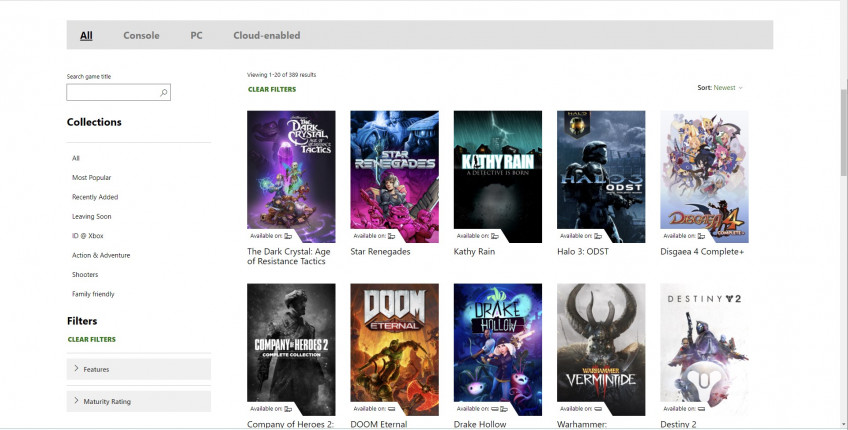Screen dimensions: 848x430
Task: Expand the Features filter
Action: coord(138,369)
